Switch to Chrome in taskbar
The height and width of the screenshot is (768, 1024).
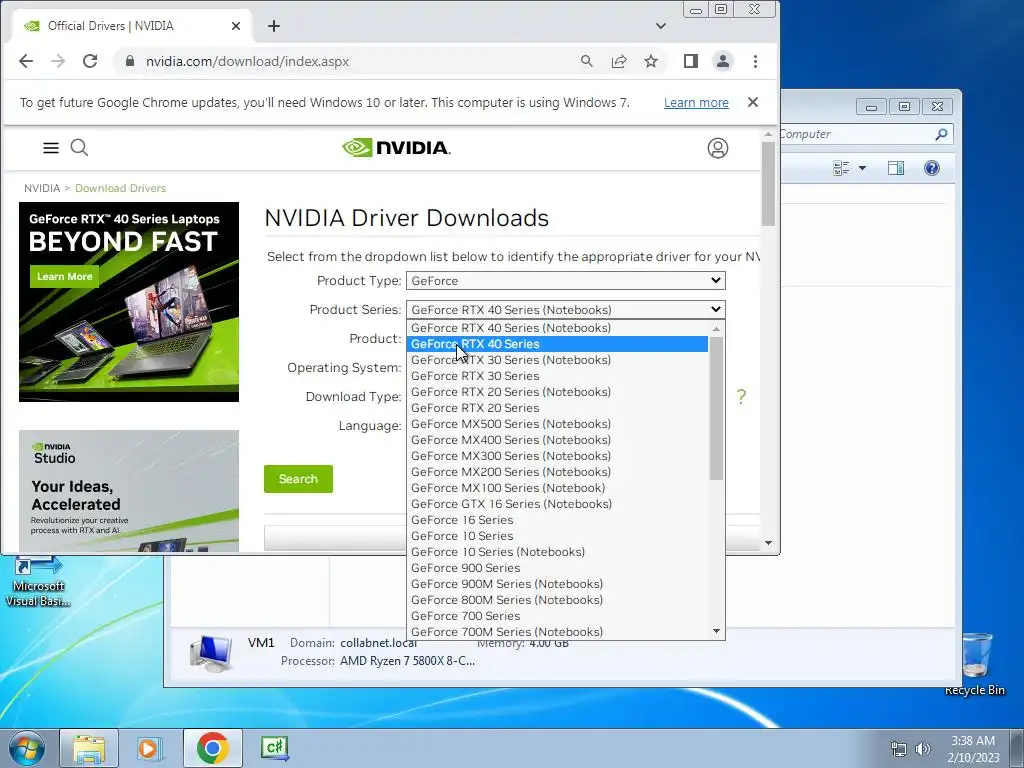[x=212, y=748]
